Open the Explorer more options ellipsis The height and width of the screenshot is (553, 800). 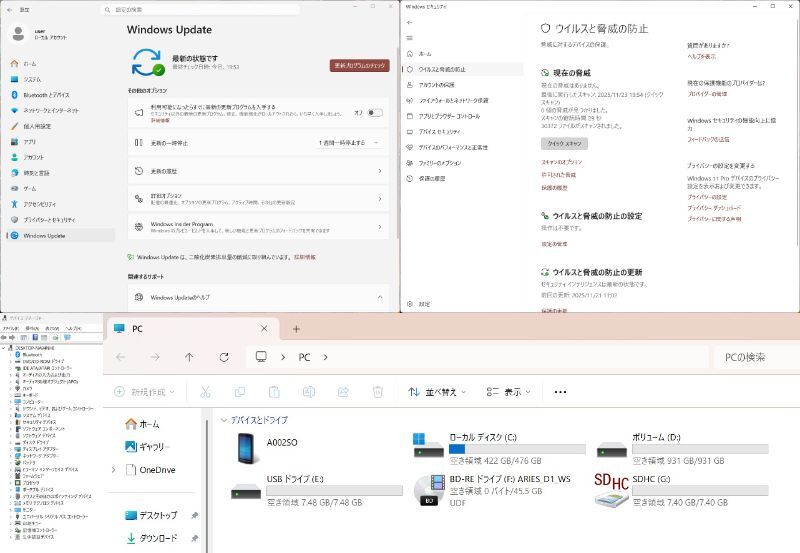[560, 392]
